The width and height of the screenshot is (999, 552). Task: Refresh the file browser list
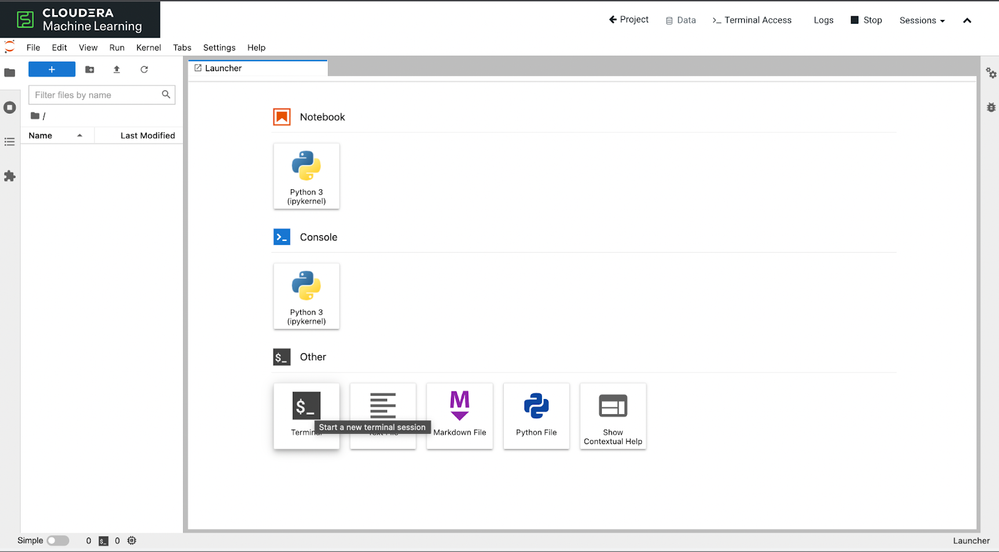[x=144, y=69]
